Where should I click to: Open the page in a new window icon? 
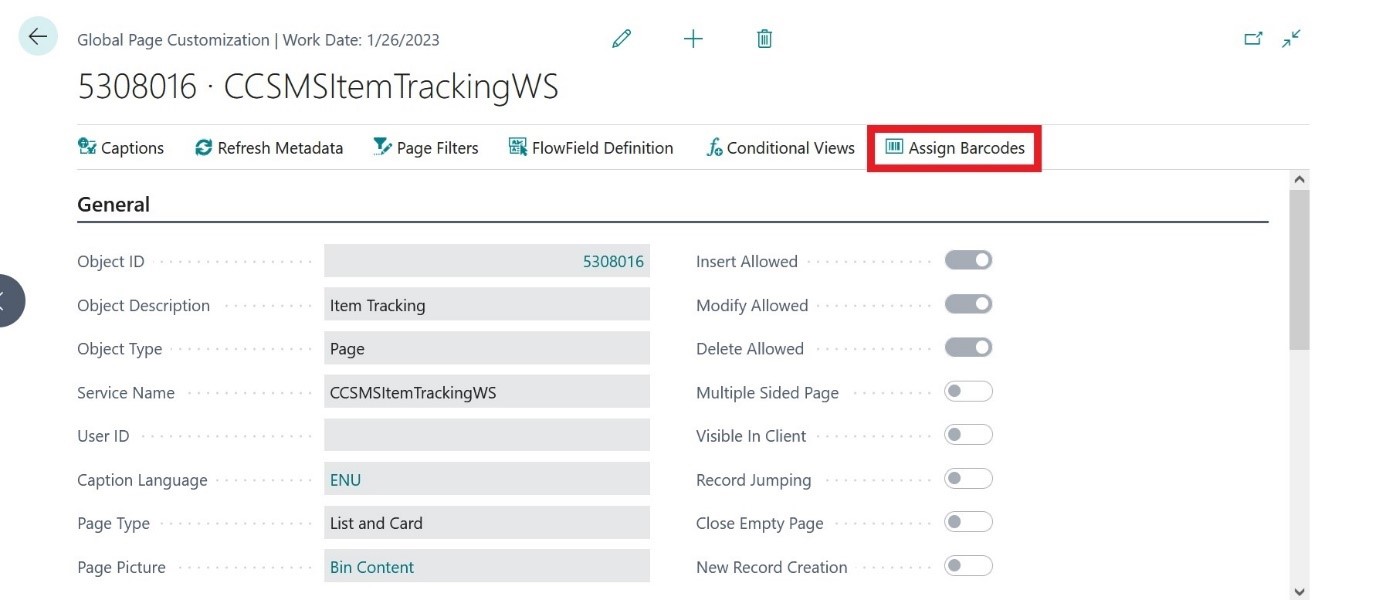1254,36
